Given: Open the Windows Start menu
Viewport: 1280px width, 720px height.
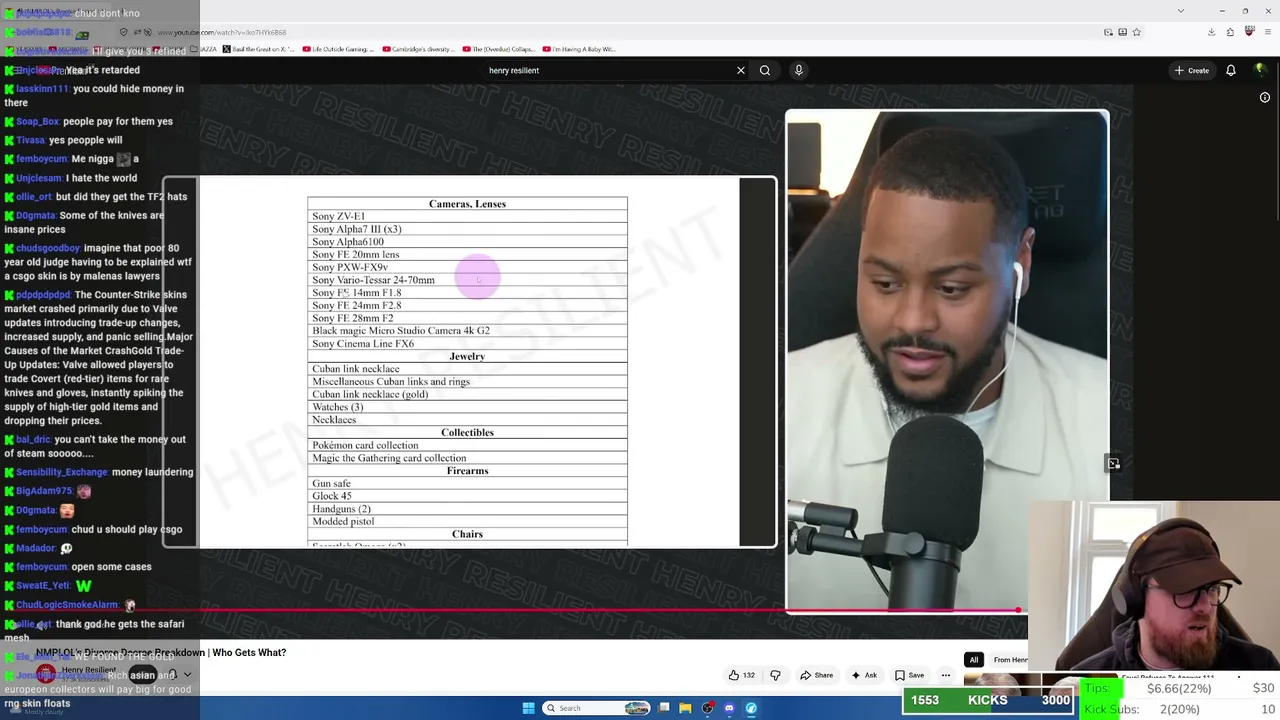Looking at the screenshot, I should point(529,708).
